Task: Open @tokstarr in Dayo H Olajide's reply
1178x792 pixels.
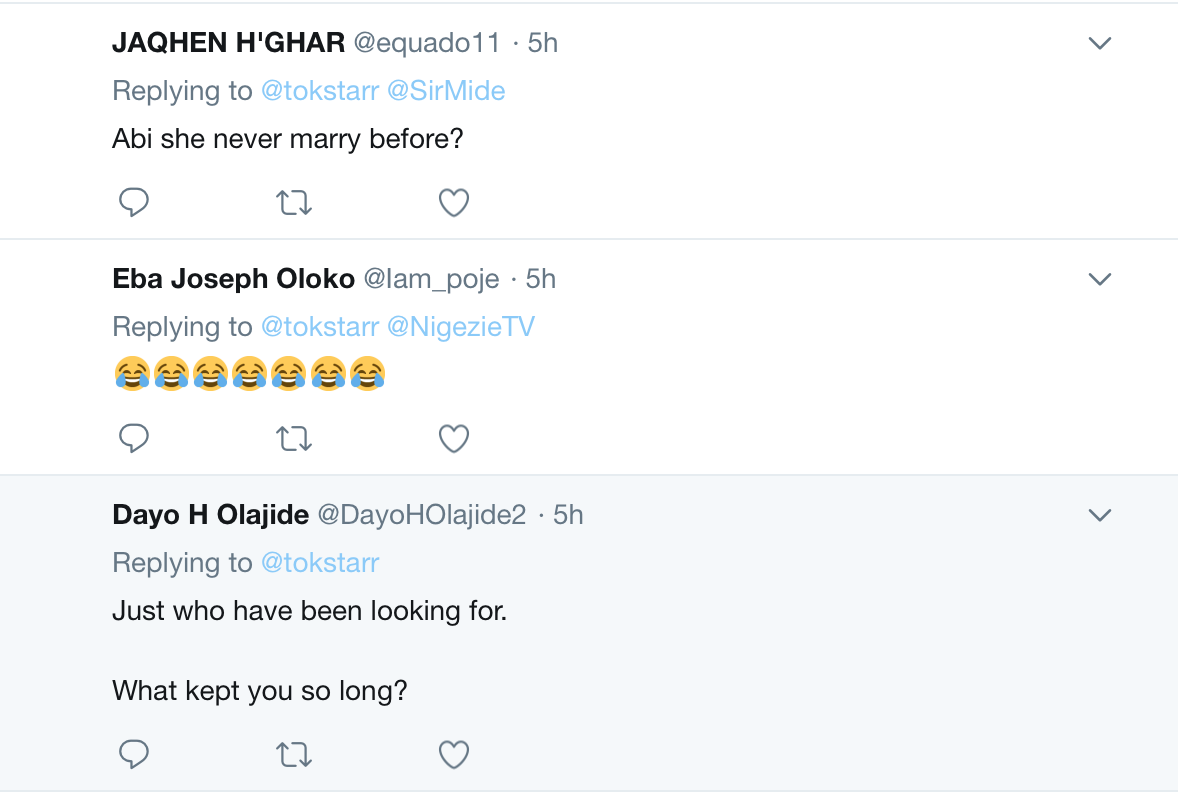Action: click(x=320, y=563)
